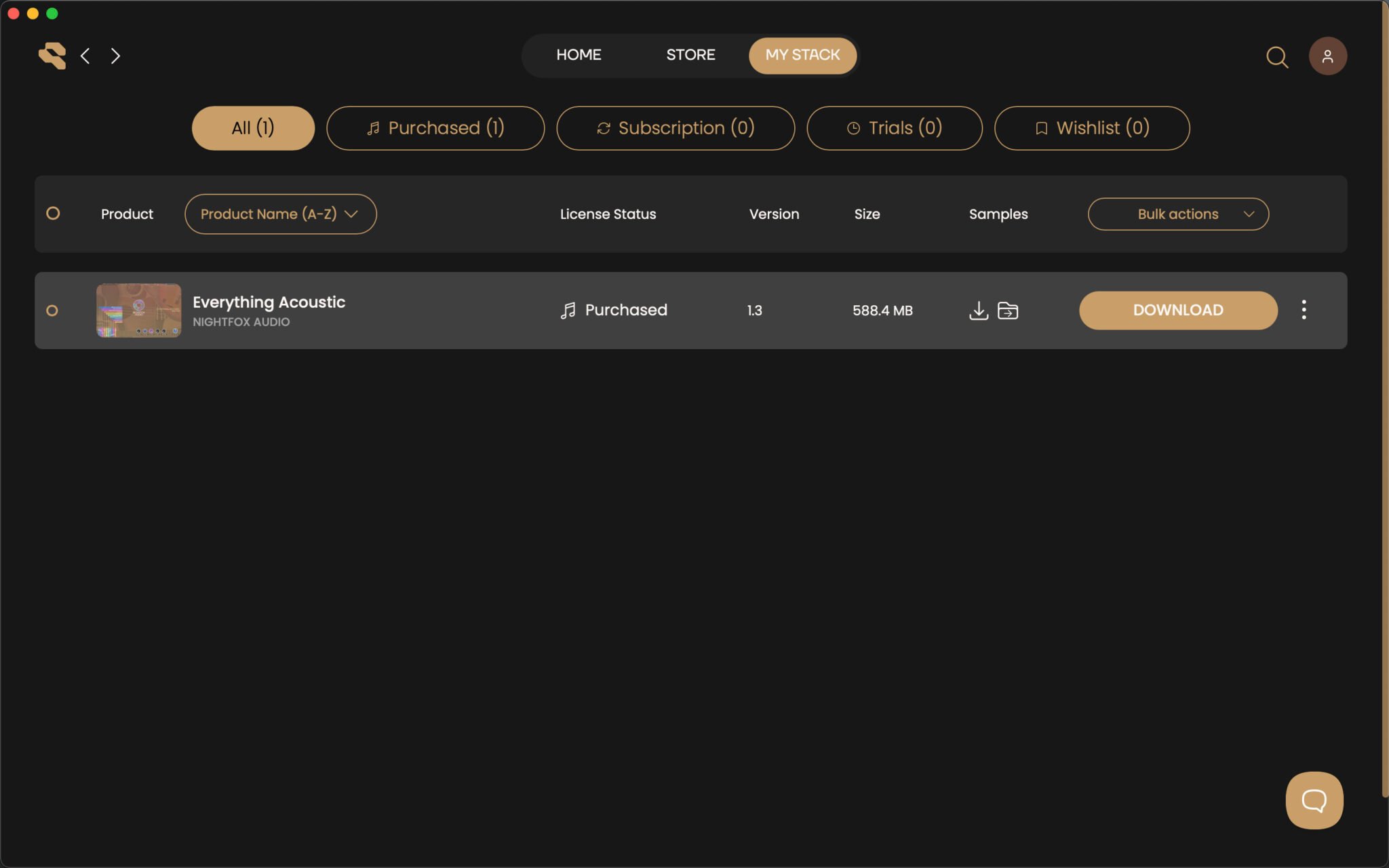Viewport: 1389px width, 868px height.
Task: Click the app logo in the top left
Action: pos(52,56)
